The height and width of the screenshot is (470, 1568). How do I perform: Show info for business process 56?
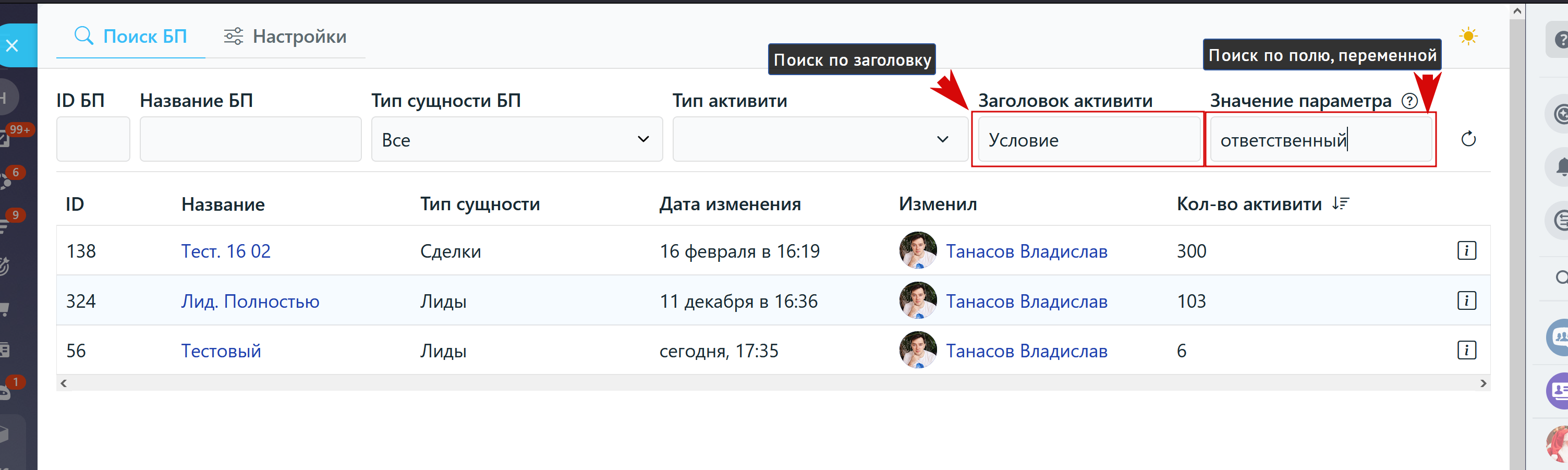pos(1466,350)
